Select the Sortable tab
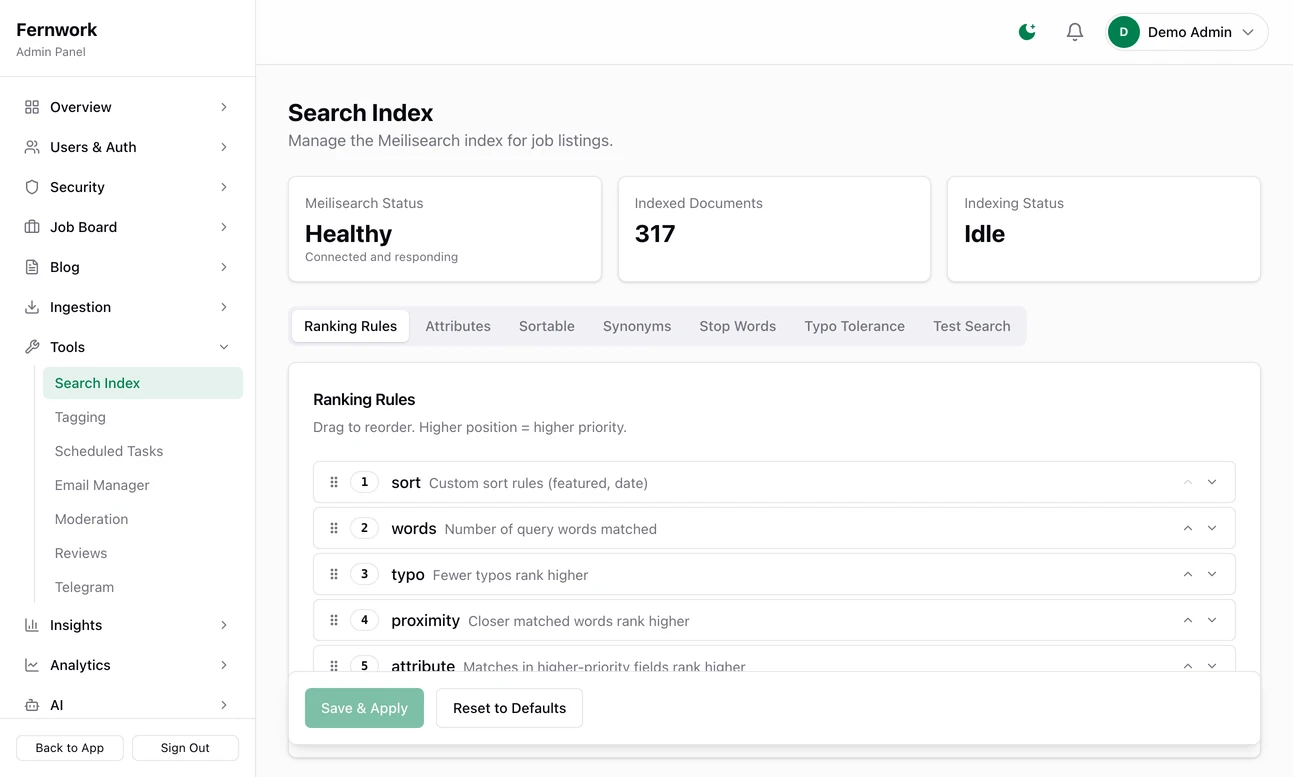Viewport: 1293px width, 777px height. pos(547,326)
